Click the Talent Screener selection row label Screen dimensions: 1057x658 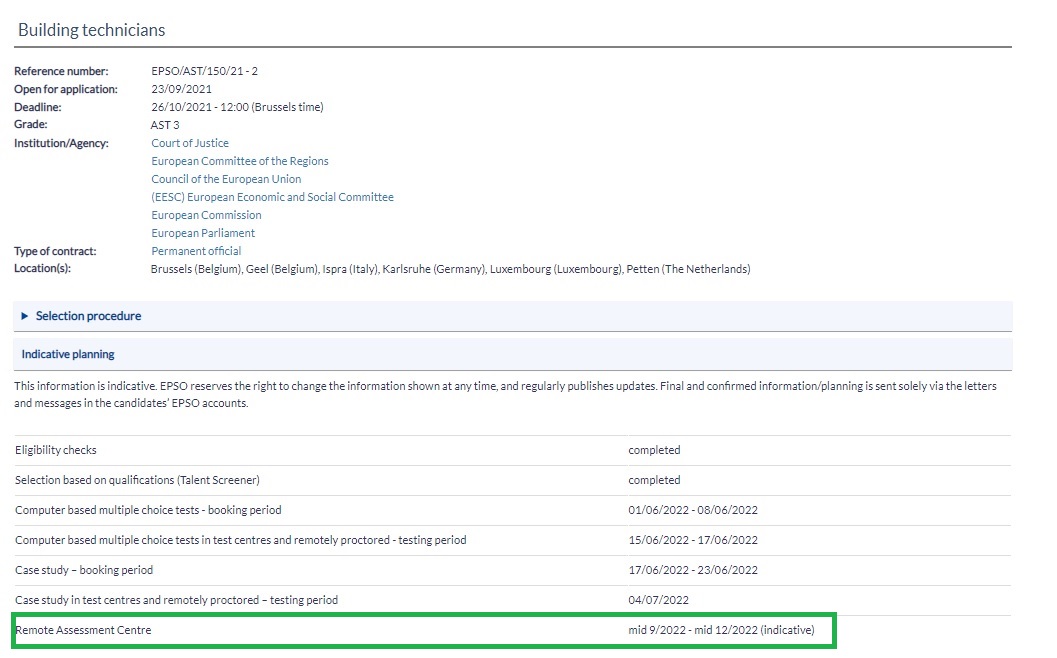(x=137, y=480)
